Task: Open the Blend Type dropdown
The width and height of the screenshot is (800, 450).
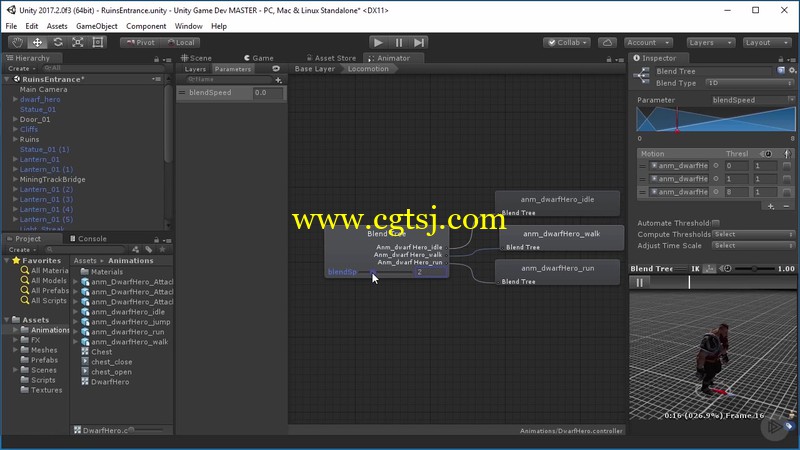Action: [x=750, y=83]
